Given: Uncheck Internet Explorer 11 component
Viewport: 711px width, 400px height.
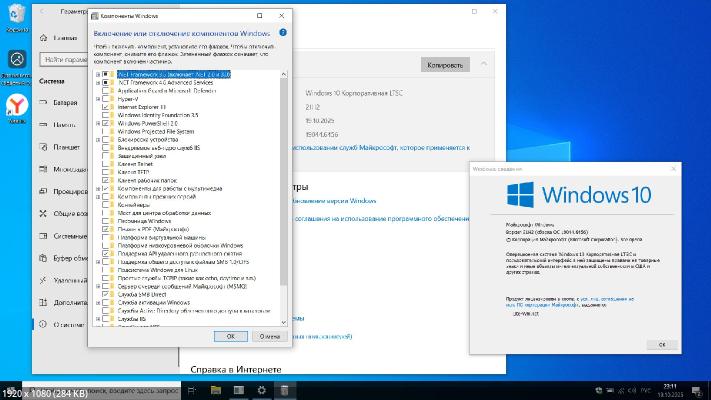Looking at the screenshot, I should [106, 106].
